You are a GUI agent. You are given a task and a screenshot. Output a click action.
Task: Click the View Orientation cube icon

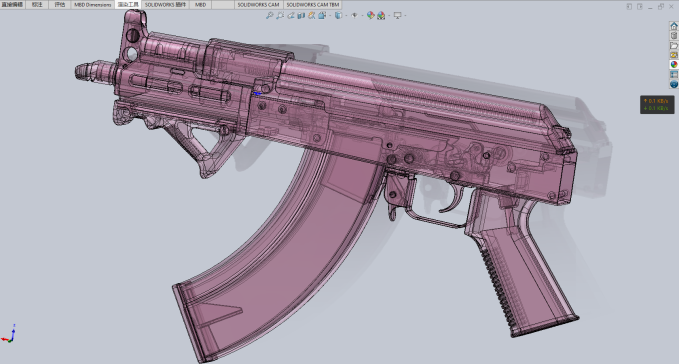322,16
